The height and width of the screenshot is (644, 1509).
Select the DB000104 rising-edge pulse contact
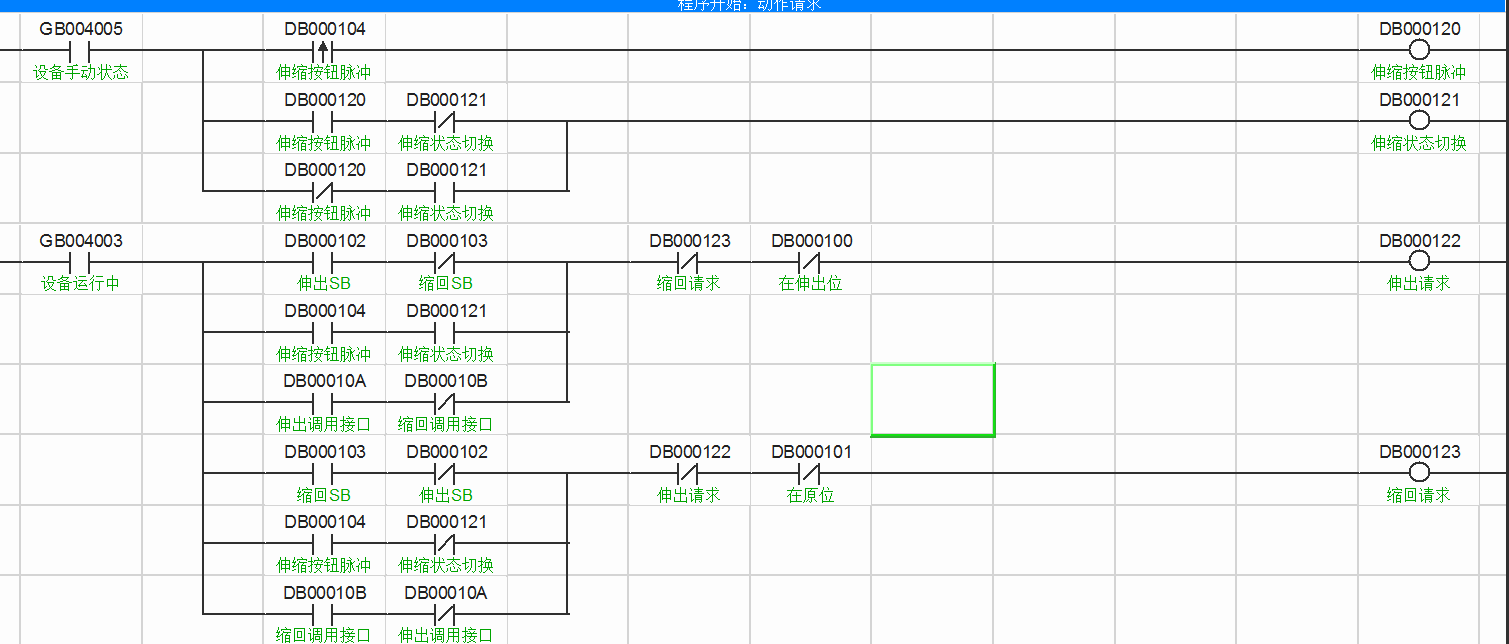click(323, 51)
